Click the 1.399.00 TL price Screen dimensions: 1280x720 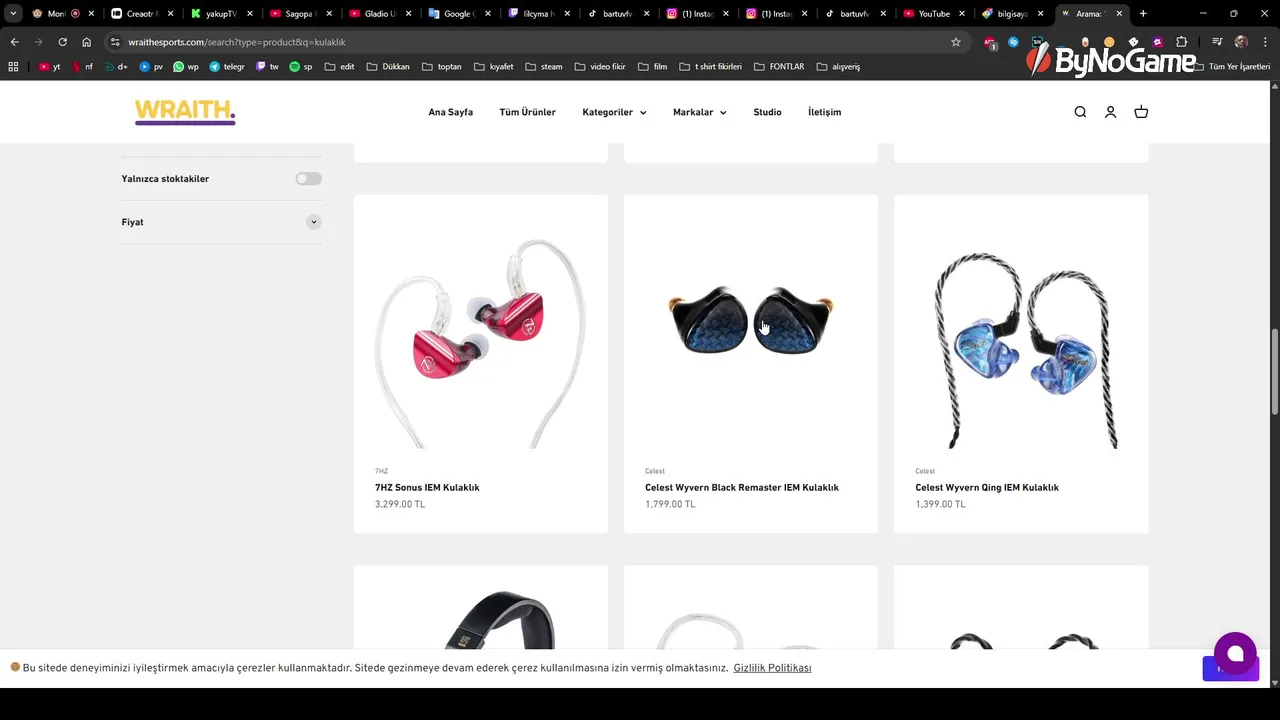(x=940, y=505)
